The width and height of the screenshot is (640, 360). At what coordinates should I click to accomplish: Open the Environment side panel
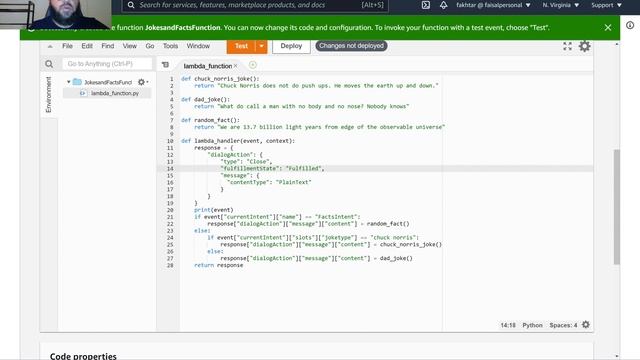(49, 95)
